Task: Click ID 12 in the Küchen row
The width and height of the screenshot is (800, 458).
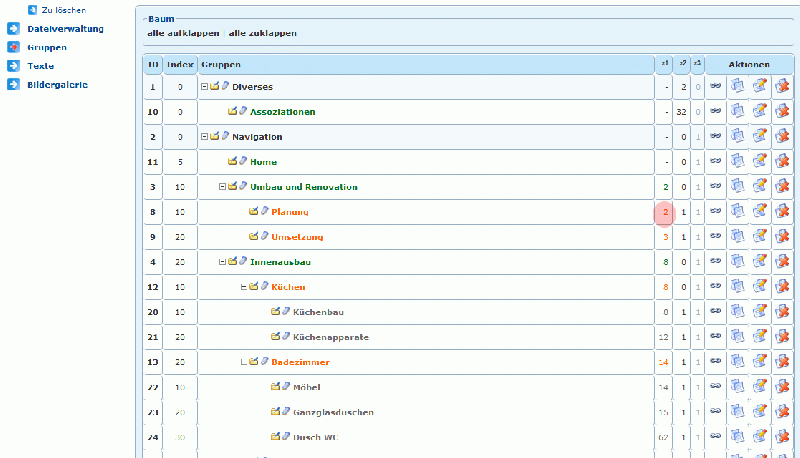Action: click(153, 287)
